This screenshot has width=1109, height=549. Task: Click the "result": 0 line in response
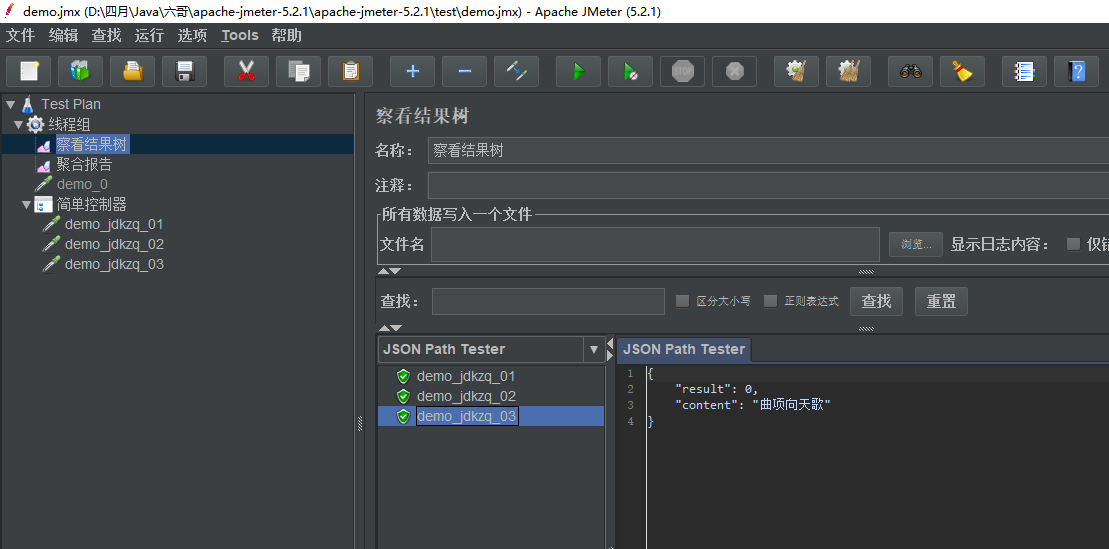point(716,389)
